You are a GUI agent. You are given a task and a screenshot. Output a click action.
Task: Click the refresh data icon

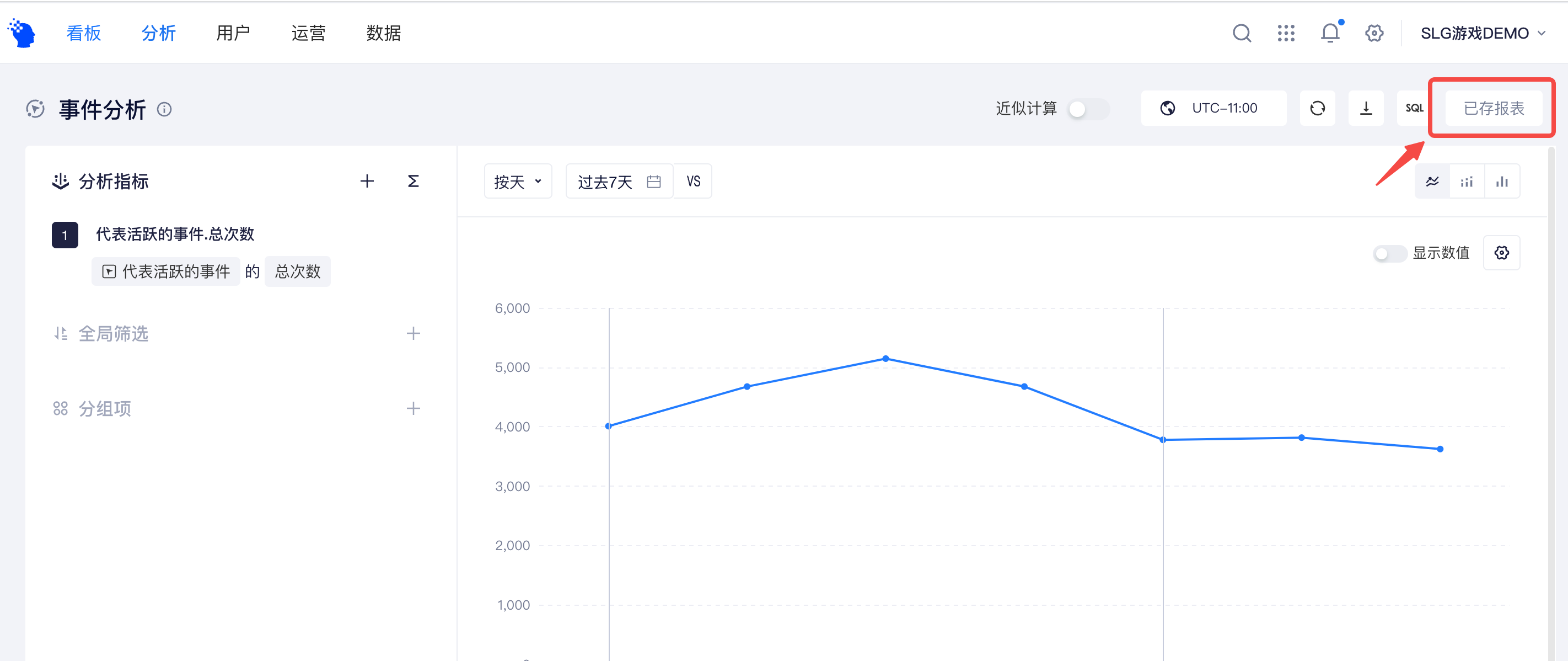point(1317,109)
